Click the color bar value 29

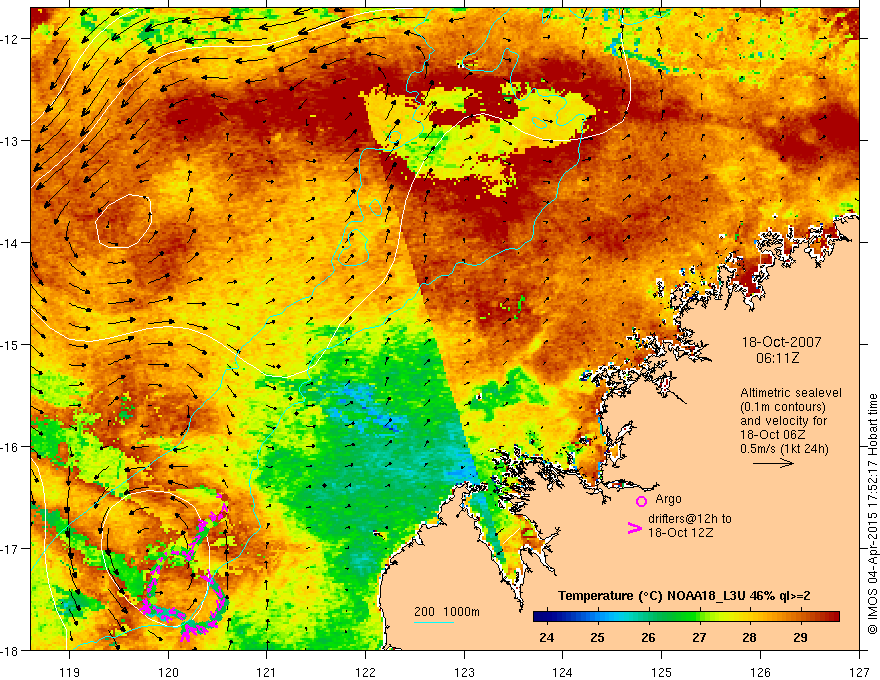pos(800,637)
